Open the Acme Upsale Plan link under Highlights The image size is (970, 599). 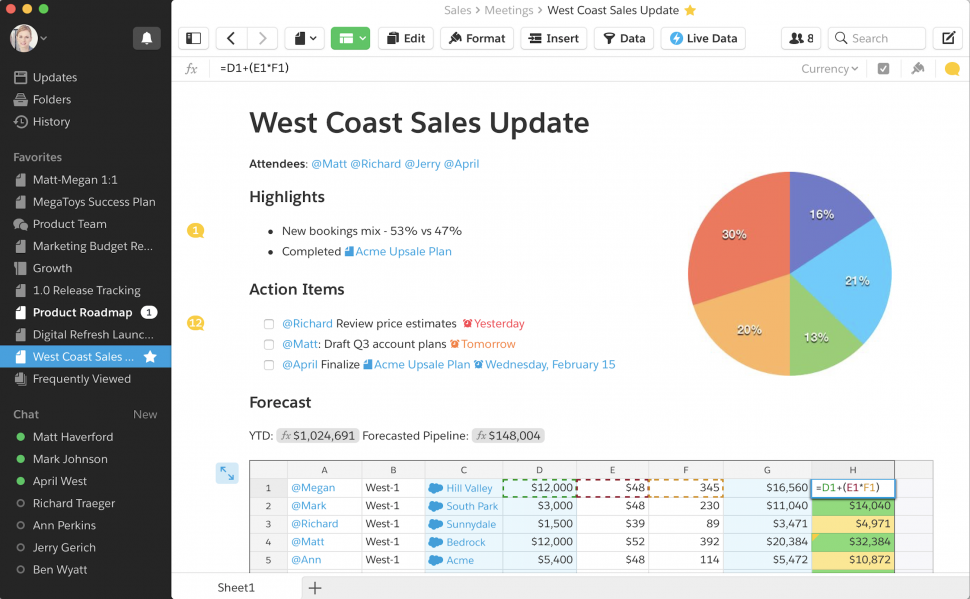coord(403,252)
